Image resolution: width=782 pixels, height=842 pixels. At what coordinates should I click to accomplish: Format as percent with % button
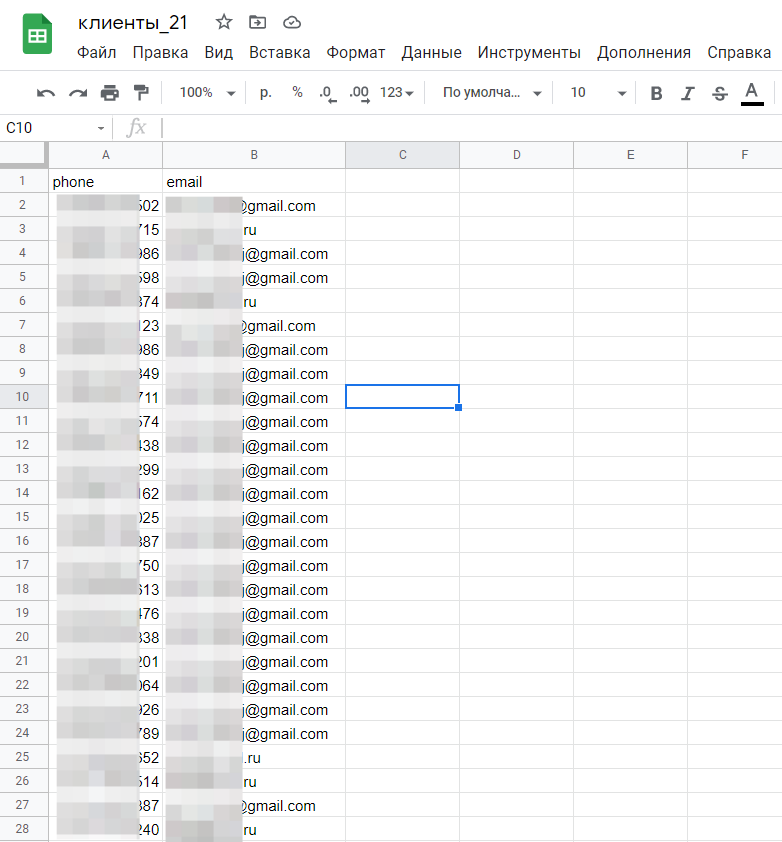coord(297,92)
